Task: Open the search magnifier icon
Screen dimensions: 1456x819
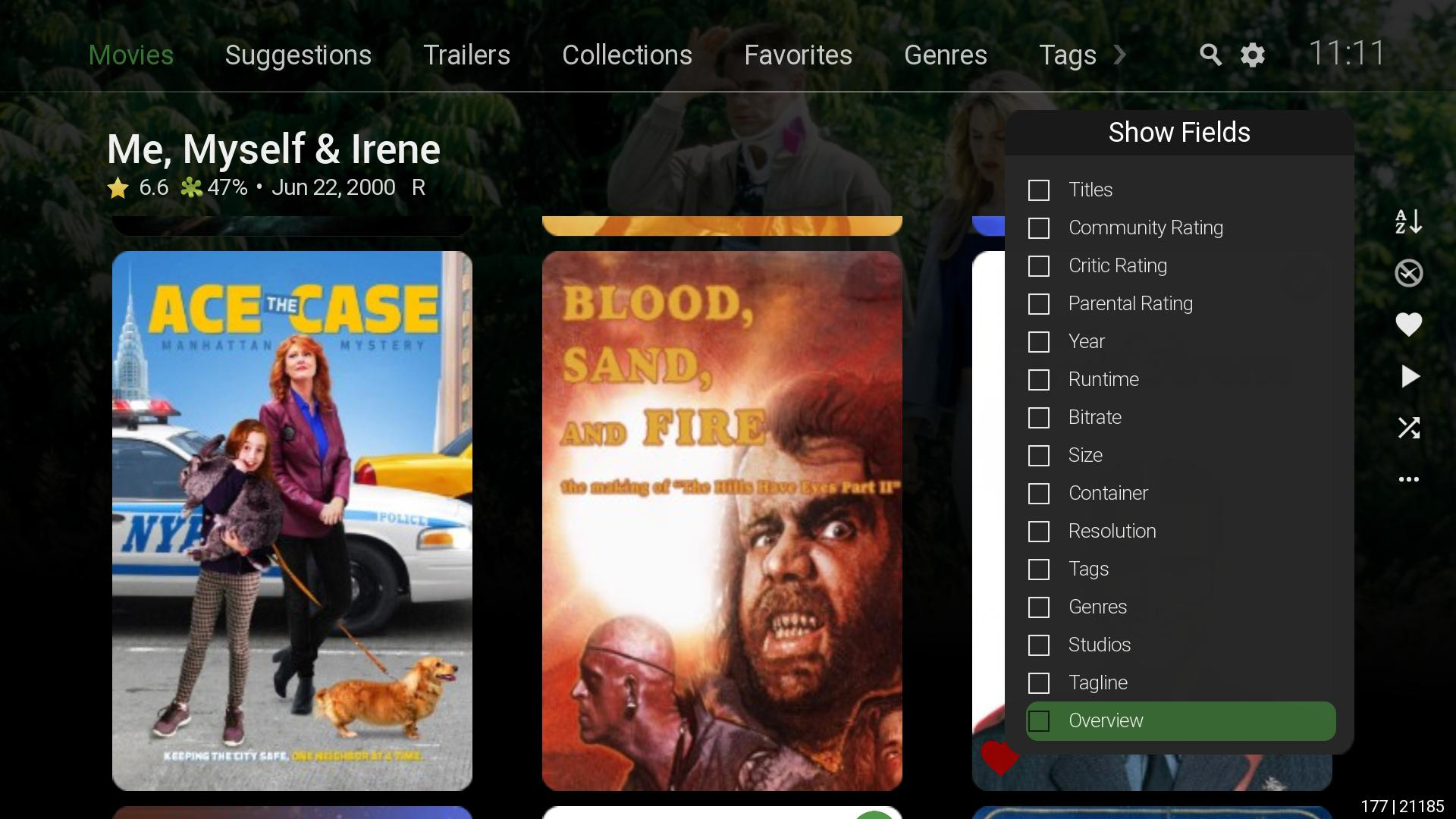Action: pos(1210,55)
